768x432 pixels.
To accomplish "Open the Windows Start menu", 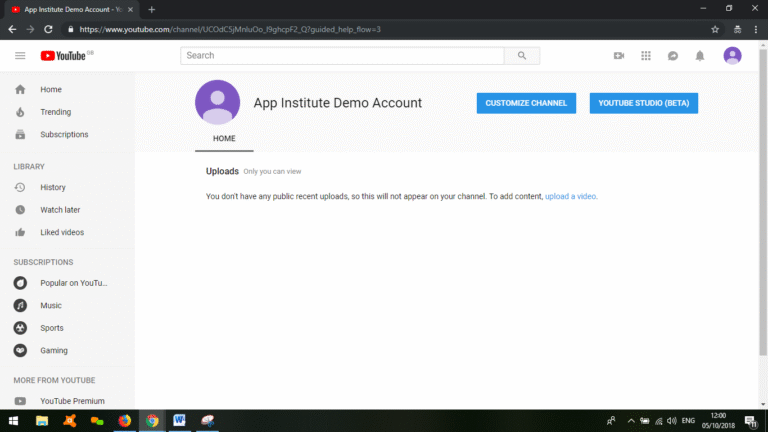I will tap(13, 421).
